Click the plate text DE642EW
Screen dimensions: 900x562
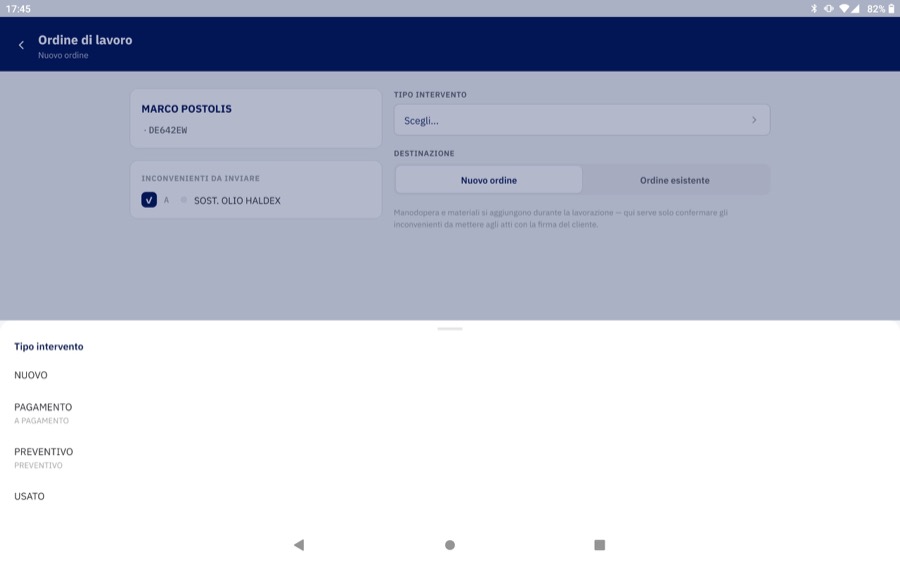[x=168, y=130]
